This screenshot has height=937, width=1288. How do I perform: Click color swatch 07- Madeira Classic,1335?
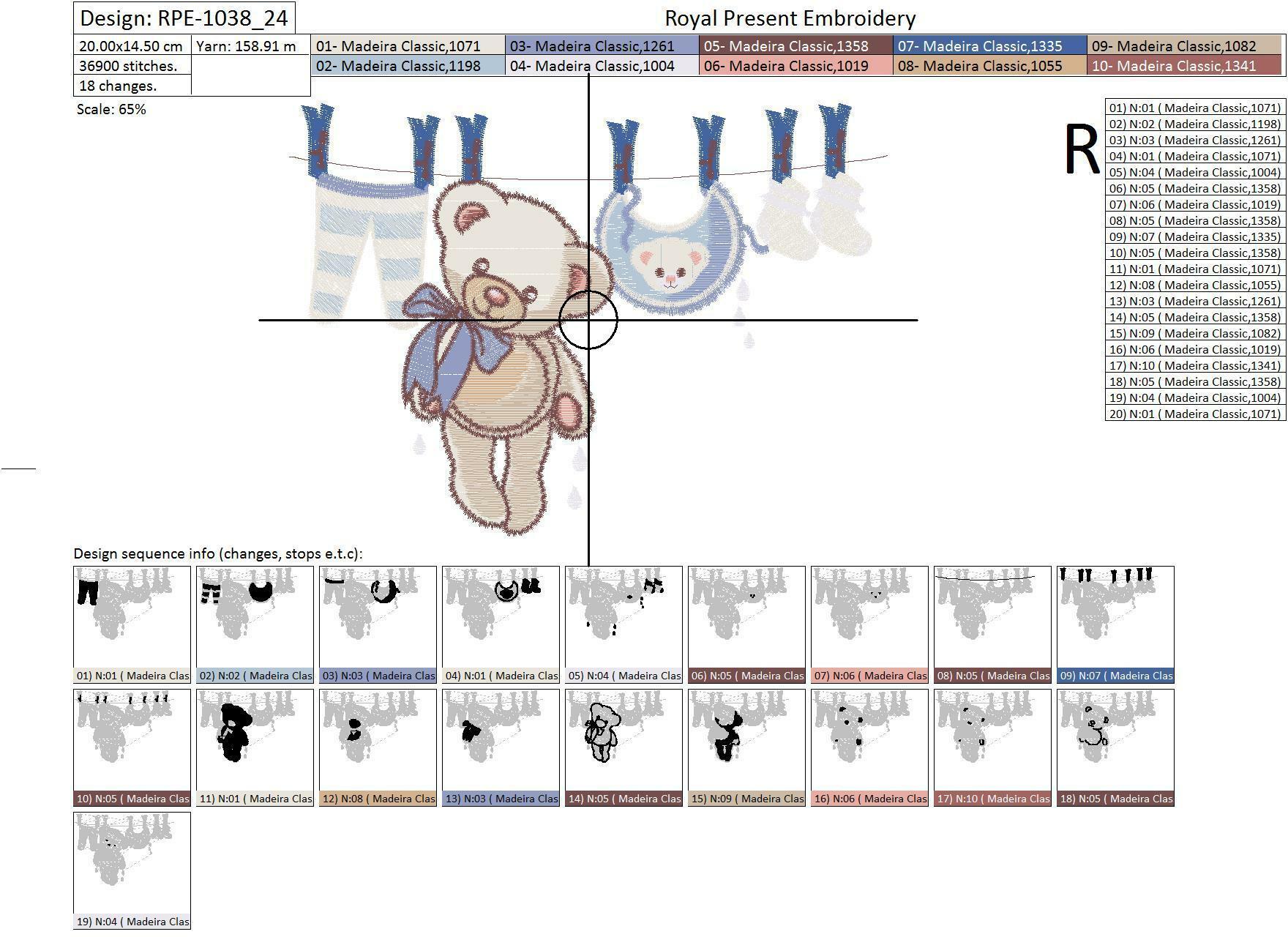point(990,46)
